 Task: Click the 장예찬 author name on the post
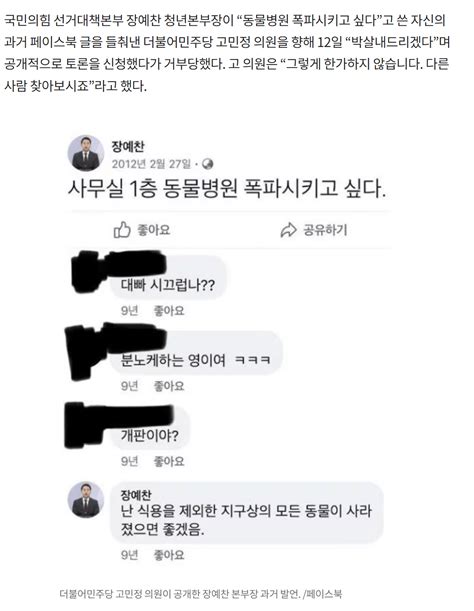pyautogui.click(x=128, y=147)
